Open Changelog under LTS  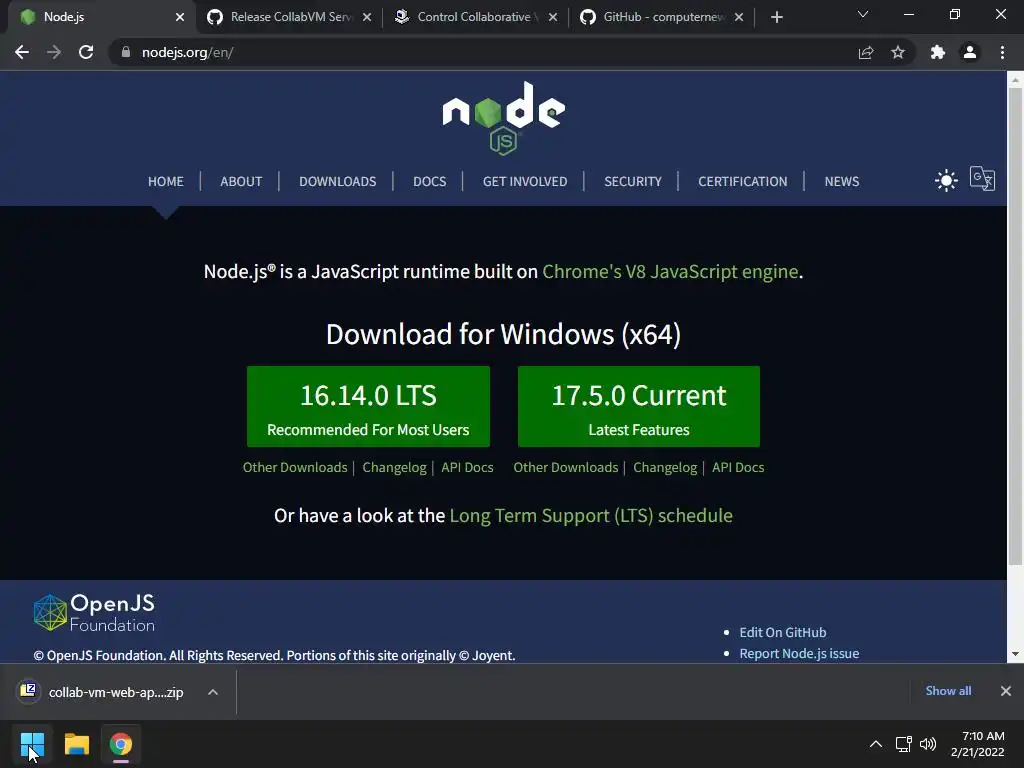[x=394, y=468]
